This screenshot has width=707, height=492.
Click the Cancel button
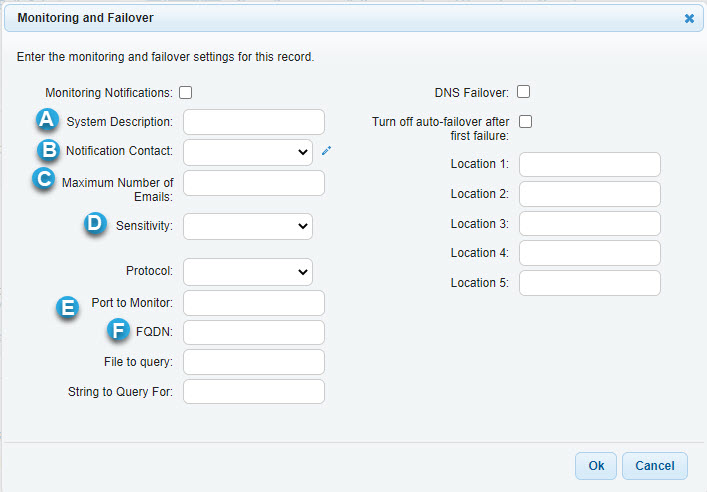click(655, 466)
